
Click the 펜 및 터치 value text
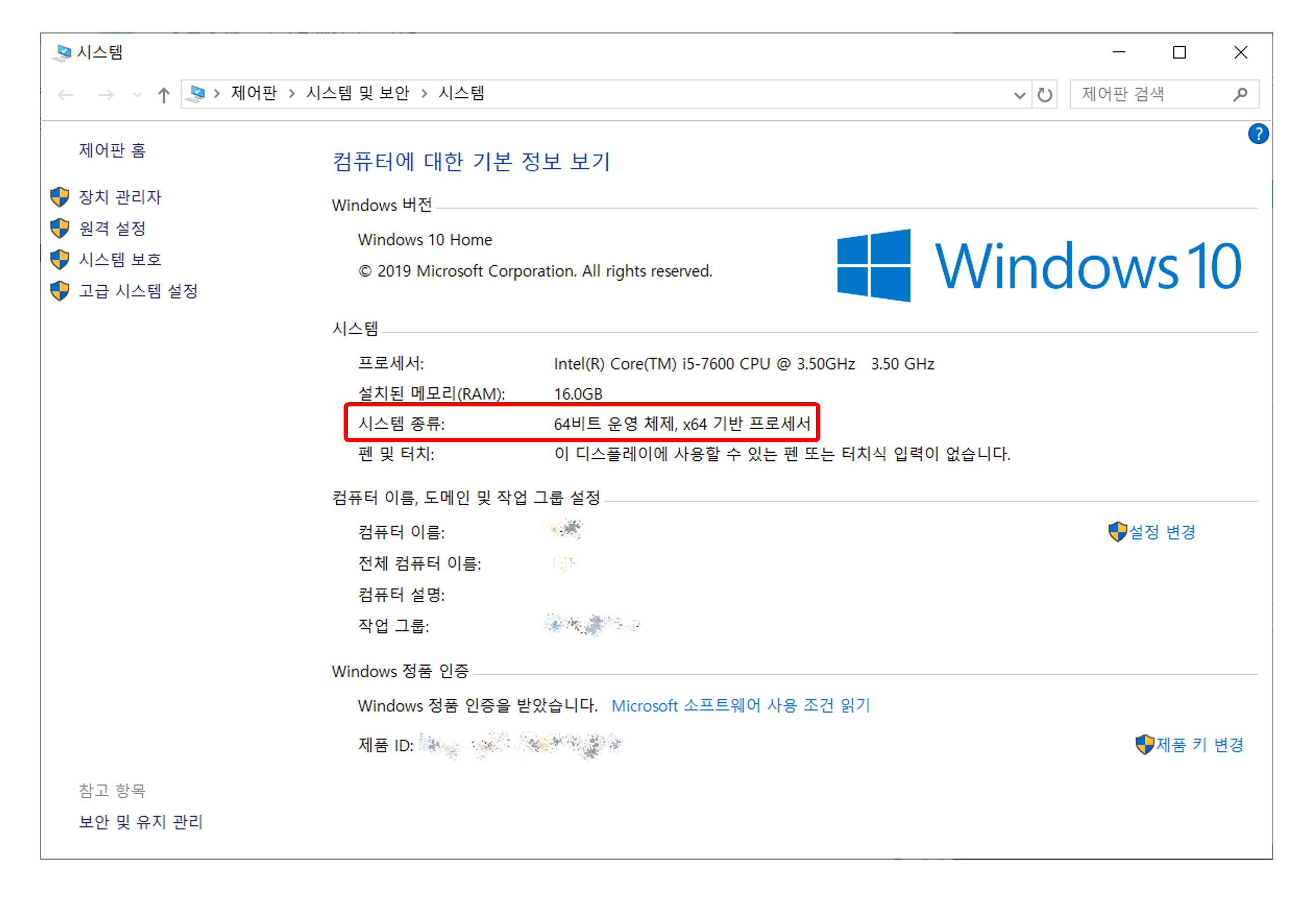click(x=782, y=454)
